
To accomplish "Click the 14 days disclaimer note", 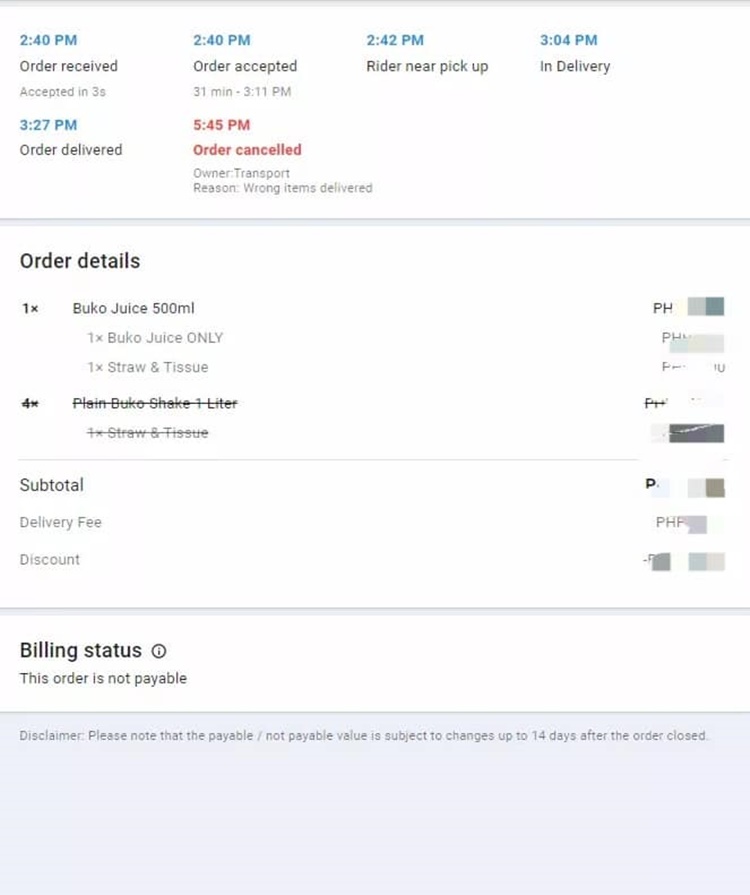I will pos(364,736).
